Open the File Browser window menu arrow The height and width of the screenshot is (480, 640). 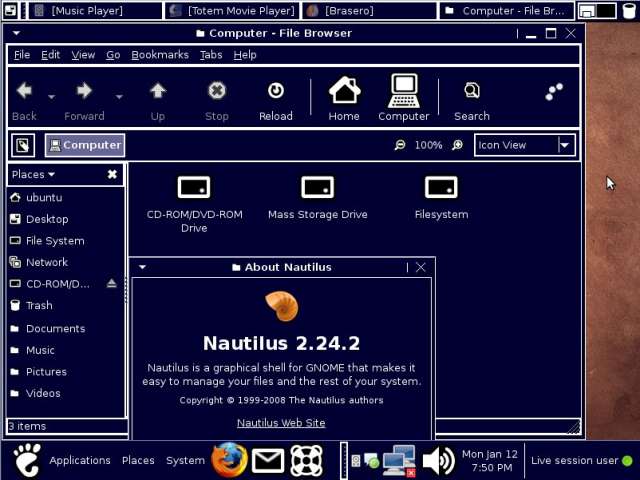pos(16,33)
